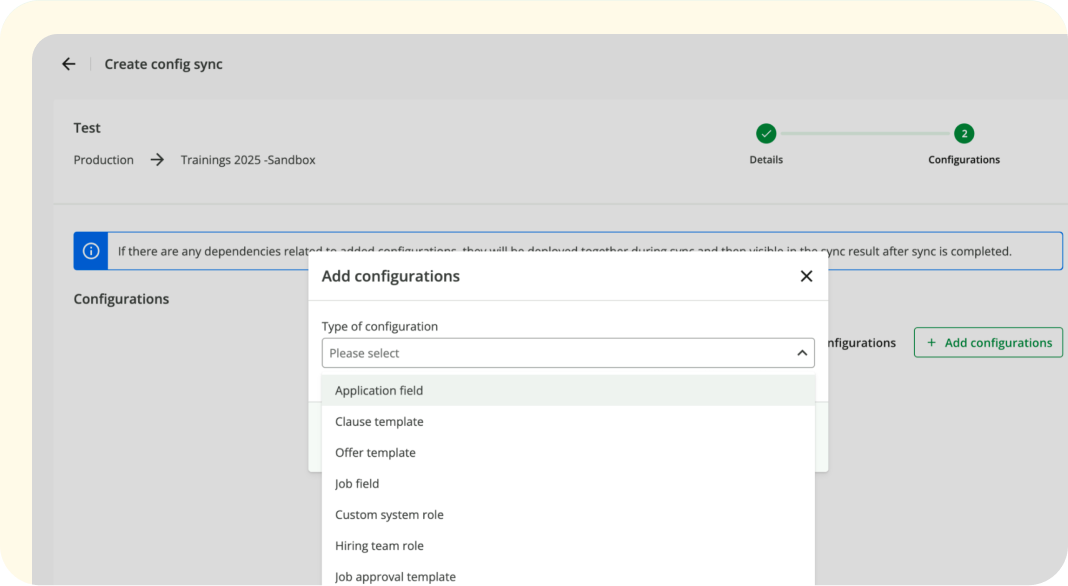Image resolution: width=1068 pixels, height=586 pixels.
Task: Click the progress line between the steps
Action: [865, 133]
